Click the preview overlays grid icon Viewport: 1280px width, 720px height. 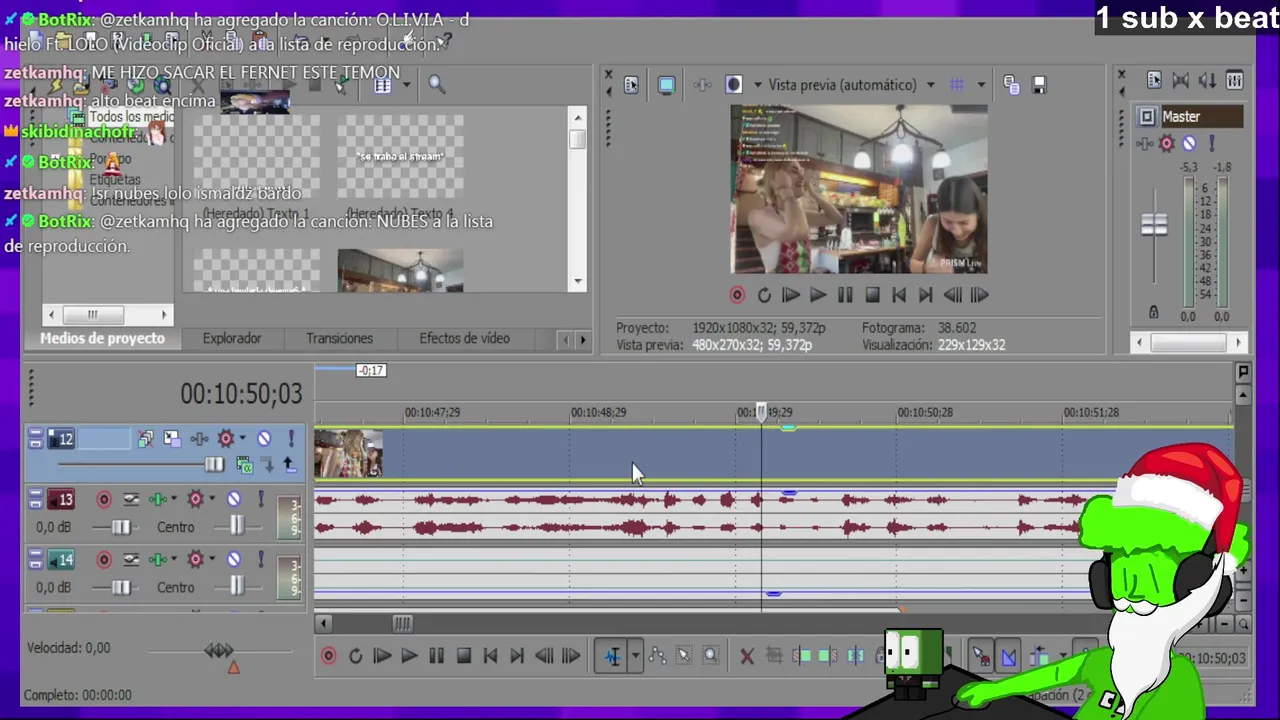point(957,85)
